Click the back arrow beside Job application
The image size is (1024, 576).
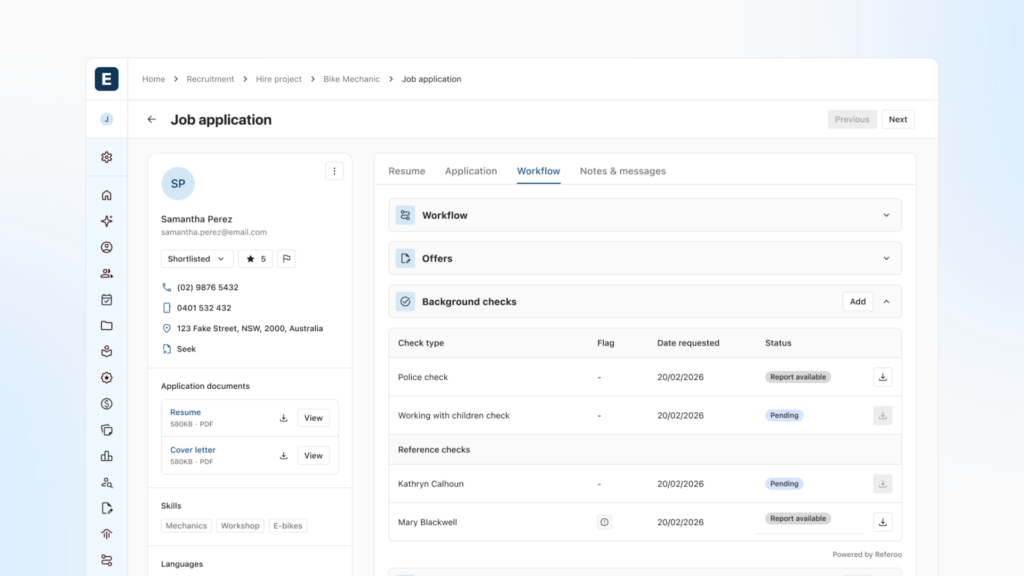[152, 120]
